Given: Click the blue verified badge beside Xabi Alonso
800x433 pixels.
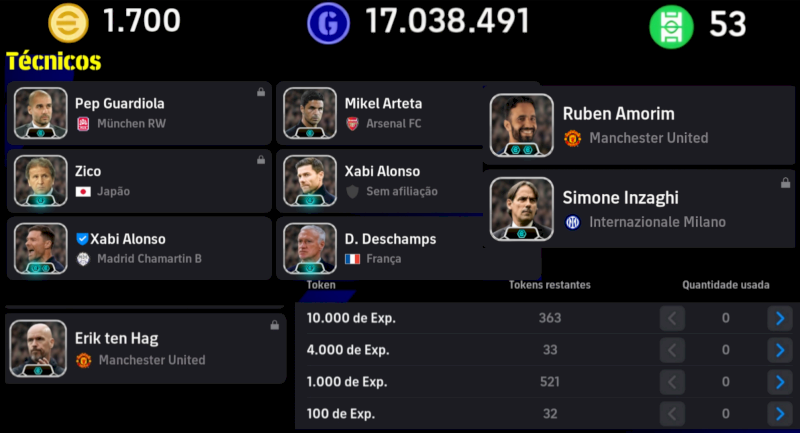Looking at the screenshot, I should tap(82, 239).
